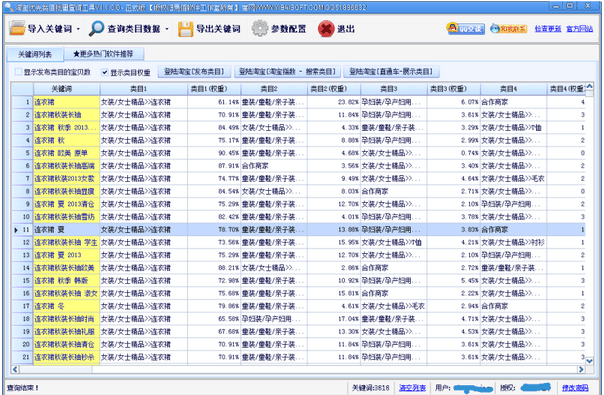
Task: Click the 和我联系 contact icon
Action: pyautogui.click(x=508, y=29)
